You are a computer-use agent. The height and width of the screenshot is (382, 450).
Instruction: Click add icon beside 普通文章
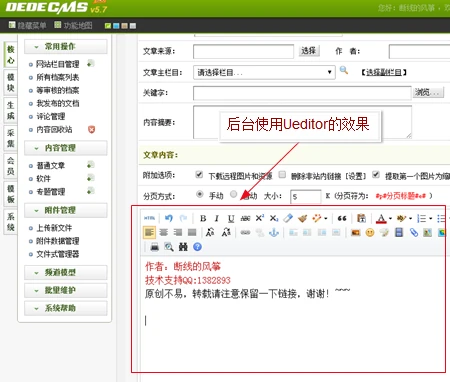point(90,165)
